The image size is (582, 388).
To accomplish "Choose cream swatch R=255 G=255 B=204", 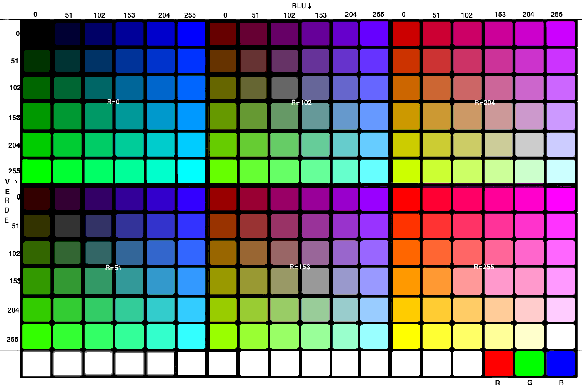I will click(x=529, y=336).
